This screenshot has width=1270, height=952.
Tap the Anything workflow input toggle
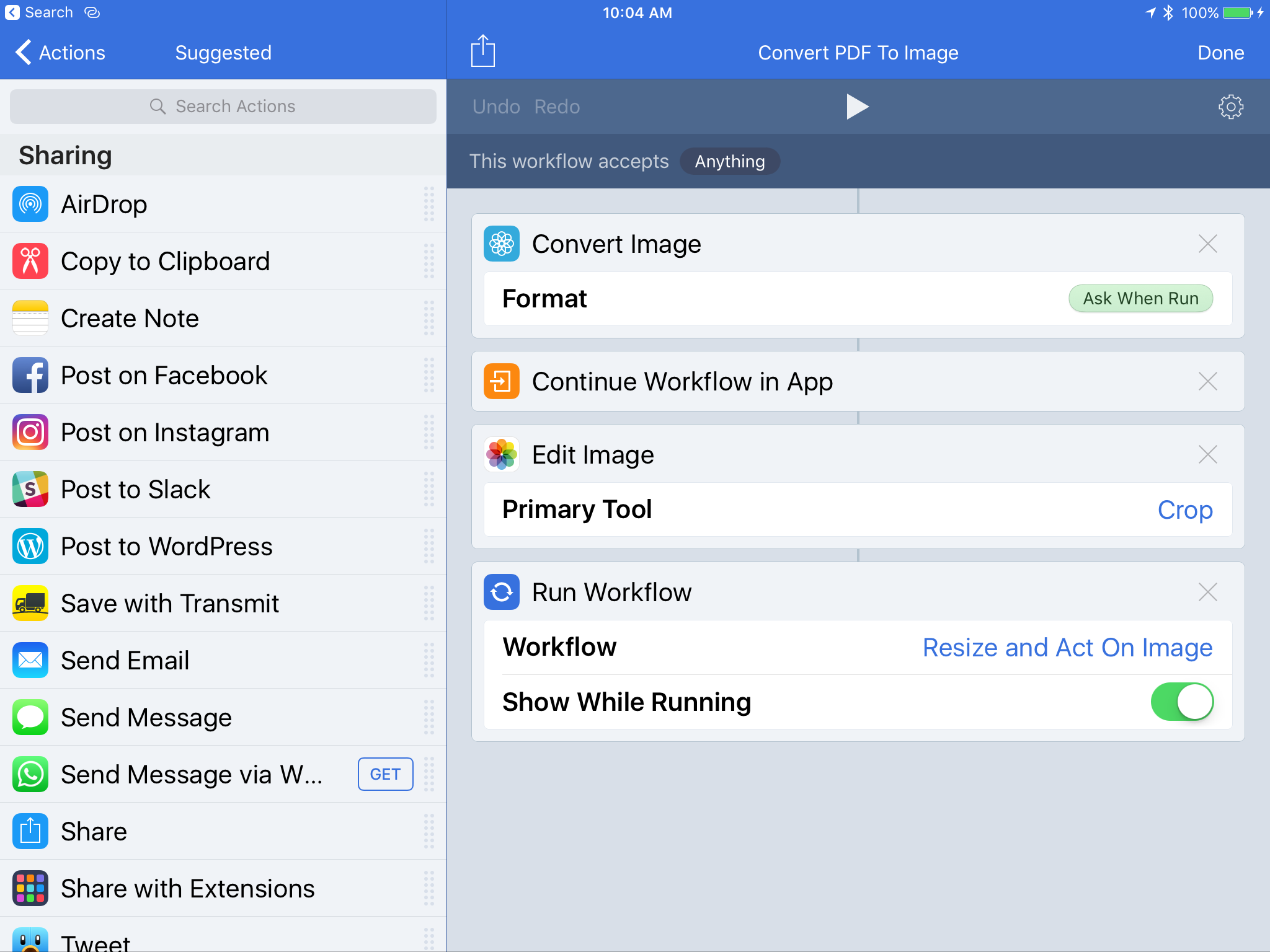click(730, 161)
